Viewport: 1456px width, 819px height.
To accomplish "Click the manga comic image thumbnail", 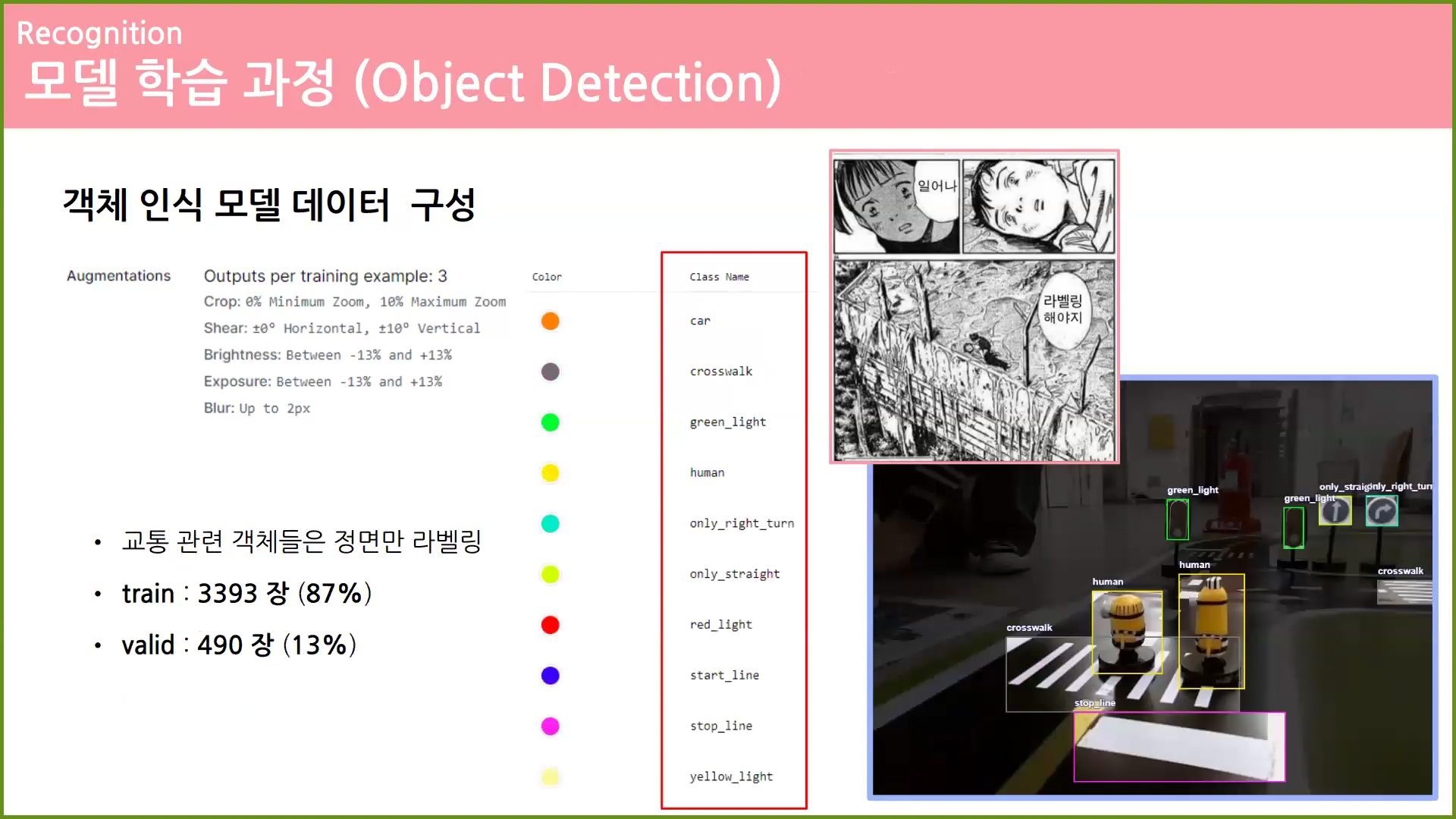I will 974,306.
